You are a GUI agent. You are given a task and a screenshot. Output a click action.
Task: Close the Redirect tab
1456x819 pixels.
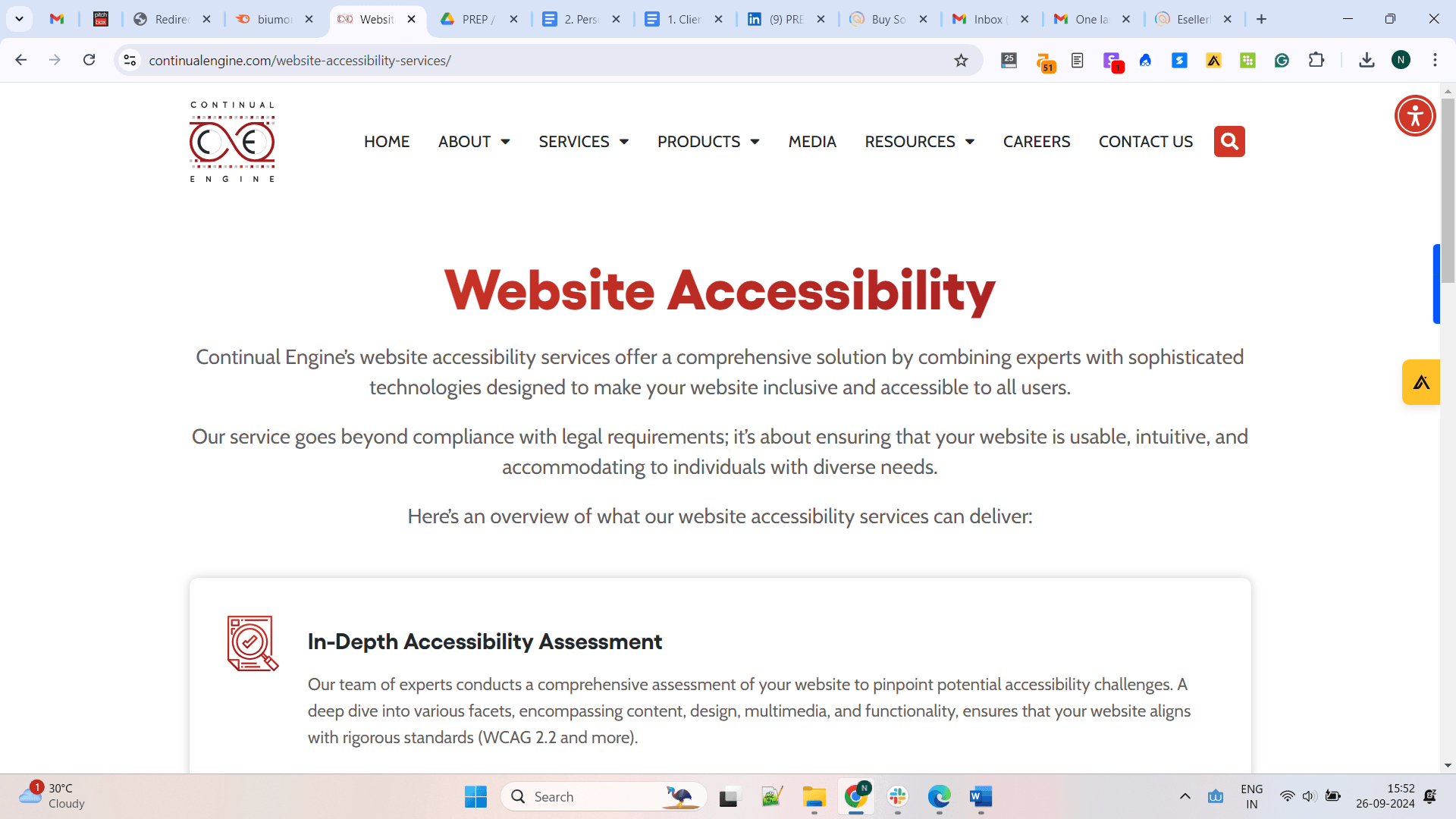tap(207, 19)
